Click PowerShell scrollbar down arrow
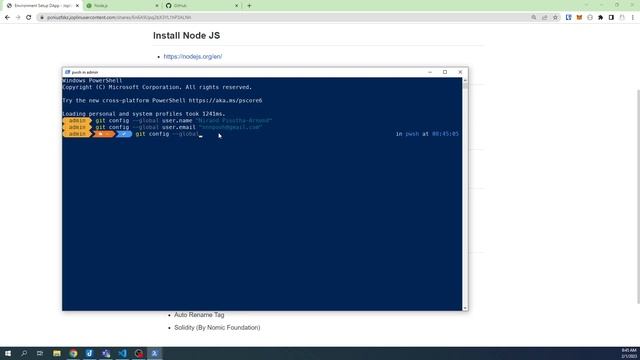This screenshot has width=640, height=360. point(465,308)
